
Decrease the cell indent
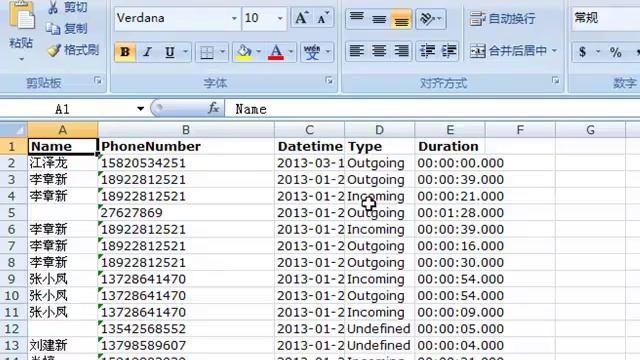tap(427, 51)
